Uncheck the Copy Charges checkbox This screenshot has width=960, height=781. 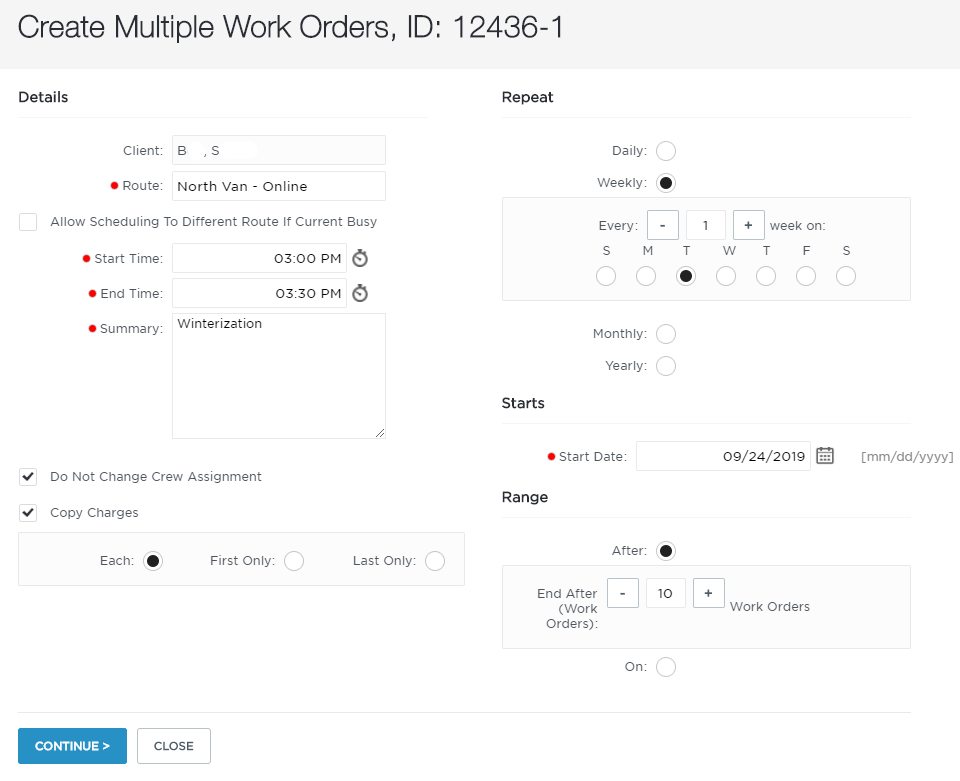point(28,512)
